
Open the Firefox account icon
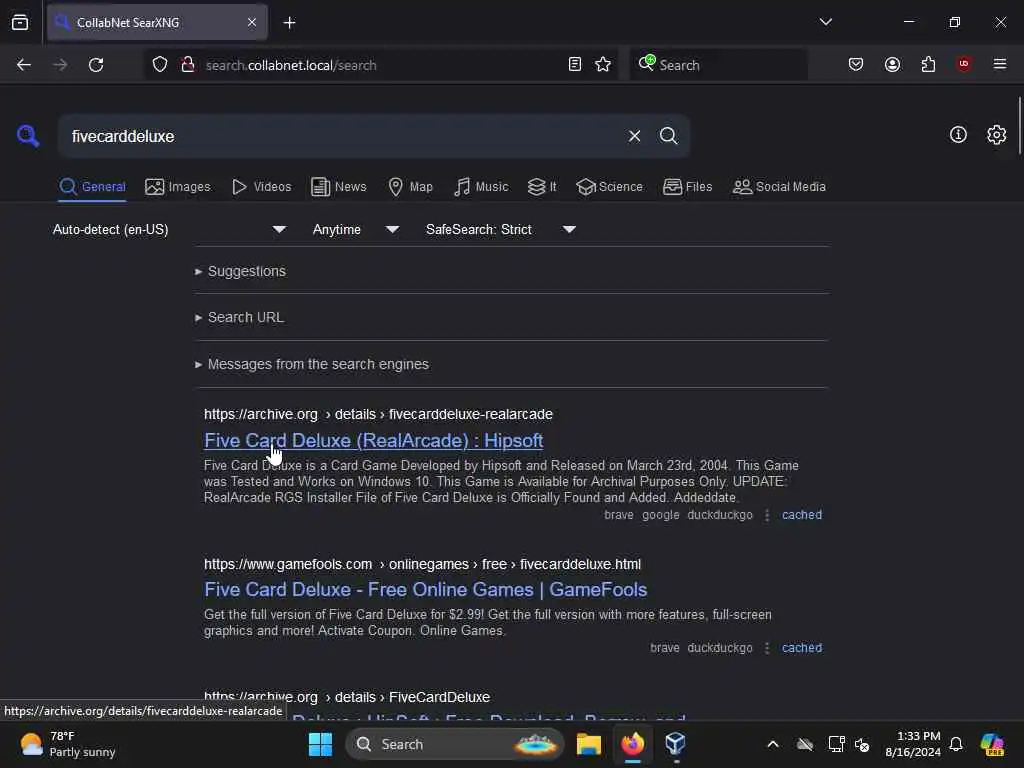[x=892, y=65]
